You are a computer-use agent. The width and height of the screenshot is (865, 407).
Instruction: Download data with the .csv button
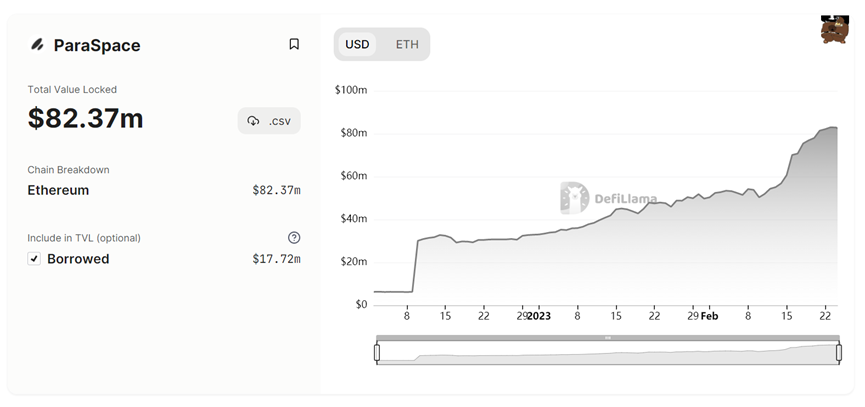[x=270, y=121]
